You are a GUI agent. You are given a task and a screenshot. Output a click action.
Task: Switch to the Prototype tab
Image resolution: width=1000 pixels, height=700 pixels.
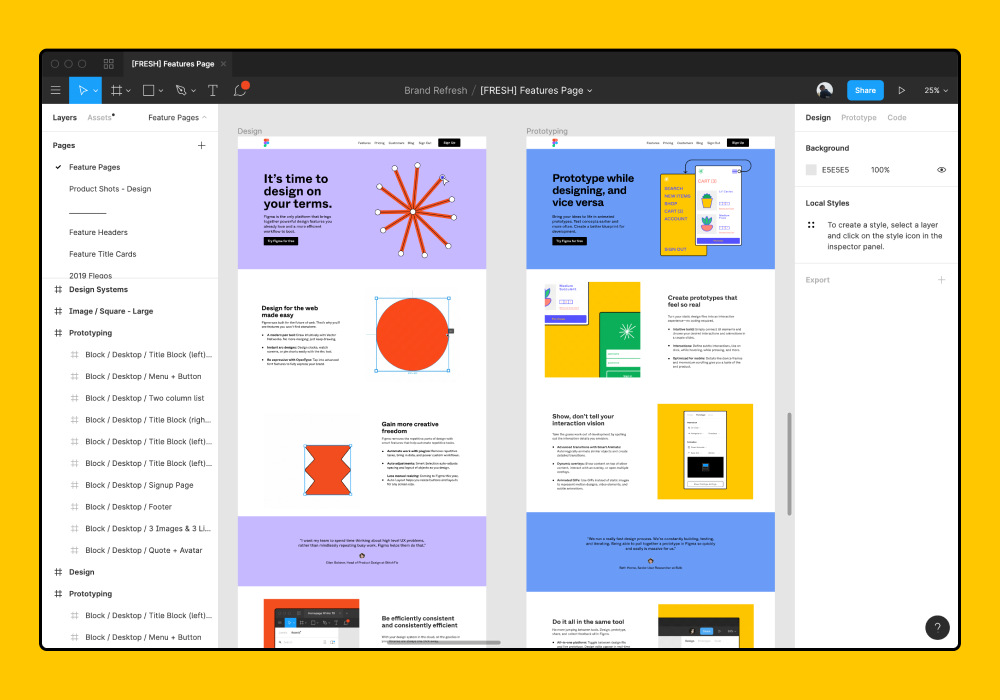(857, 117)
